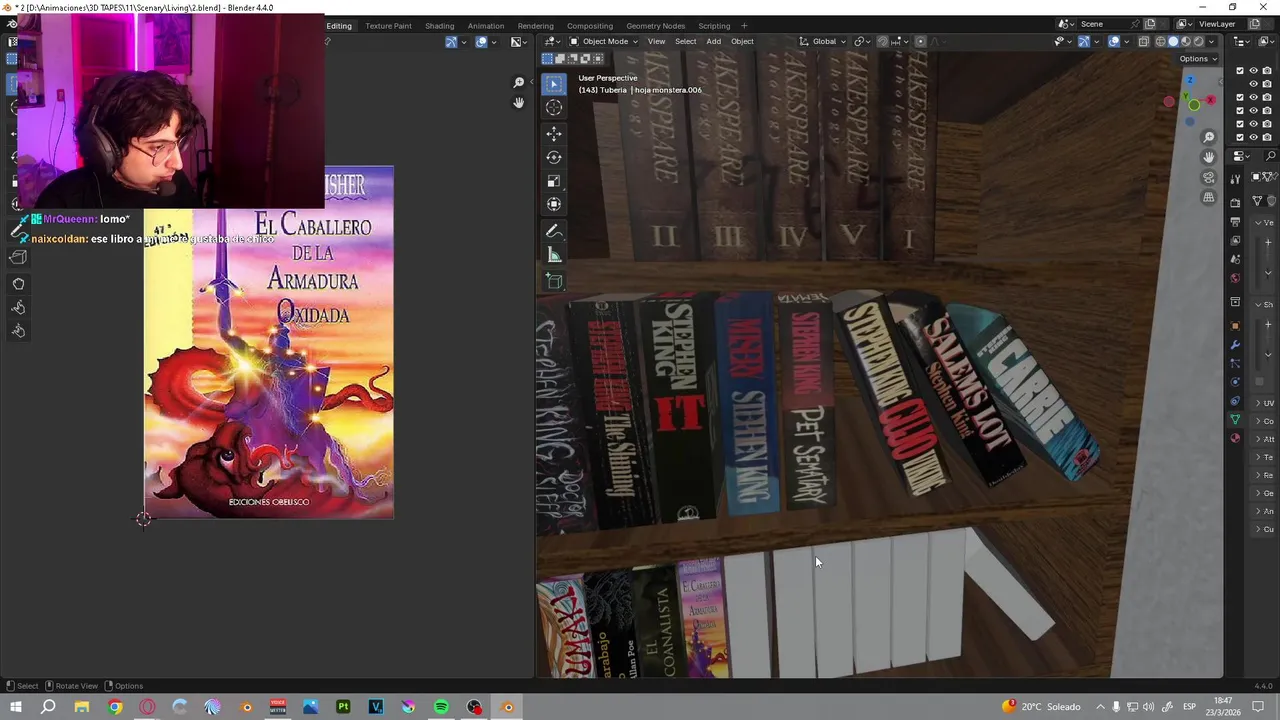
Task: Switch to wireframe viewport shading
Action: [x=1161, y=41]
